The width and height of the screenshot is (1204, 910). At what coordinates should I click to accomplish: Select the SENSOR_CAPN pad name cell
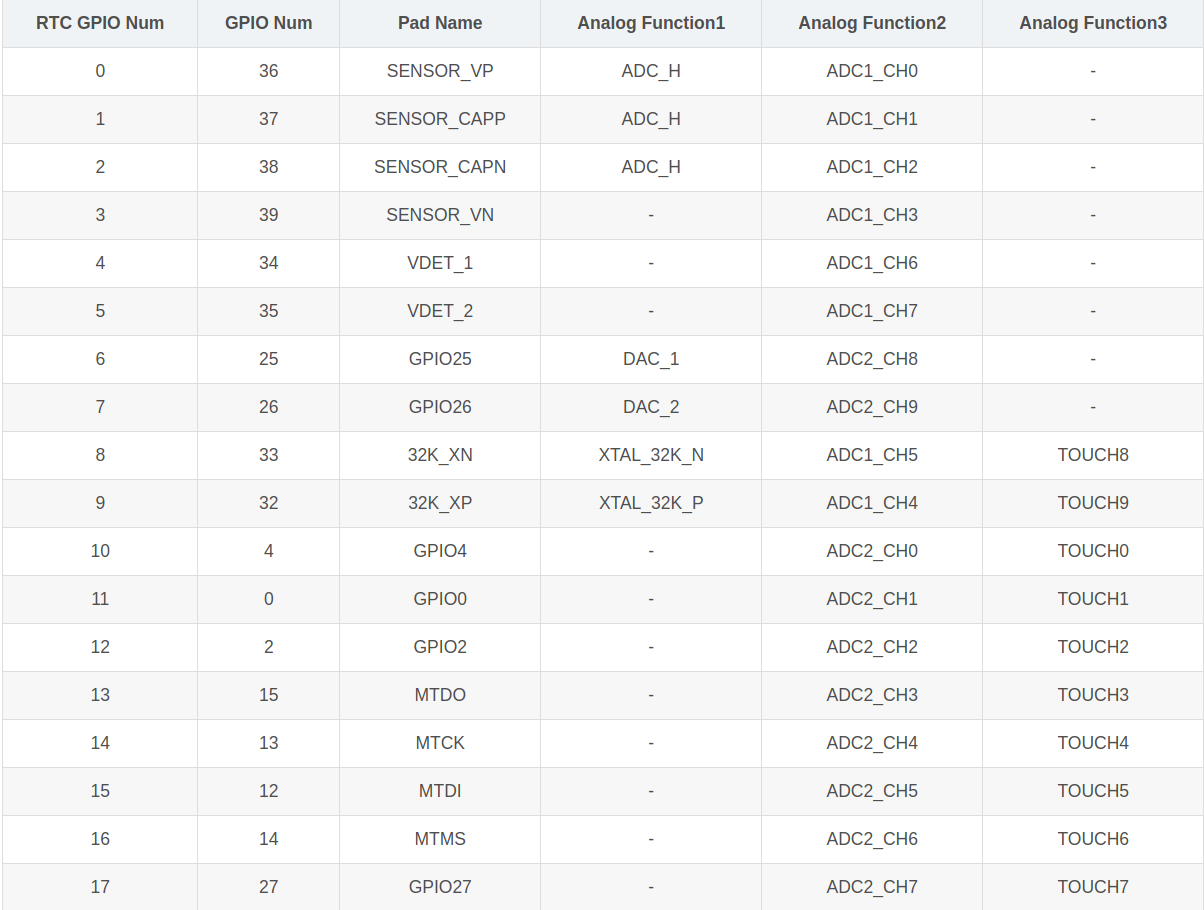pos(440,167)
